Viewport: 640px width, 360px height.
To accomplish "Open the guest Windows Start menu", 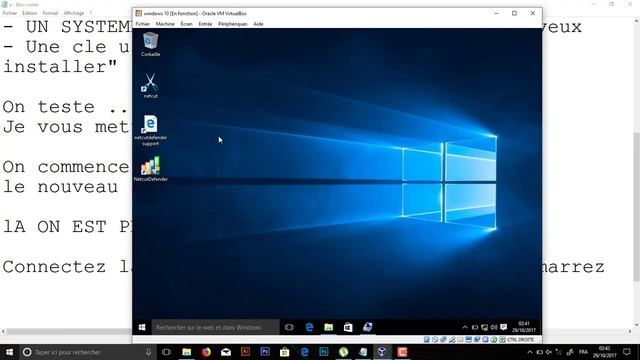I will (142, 327).
